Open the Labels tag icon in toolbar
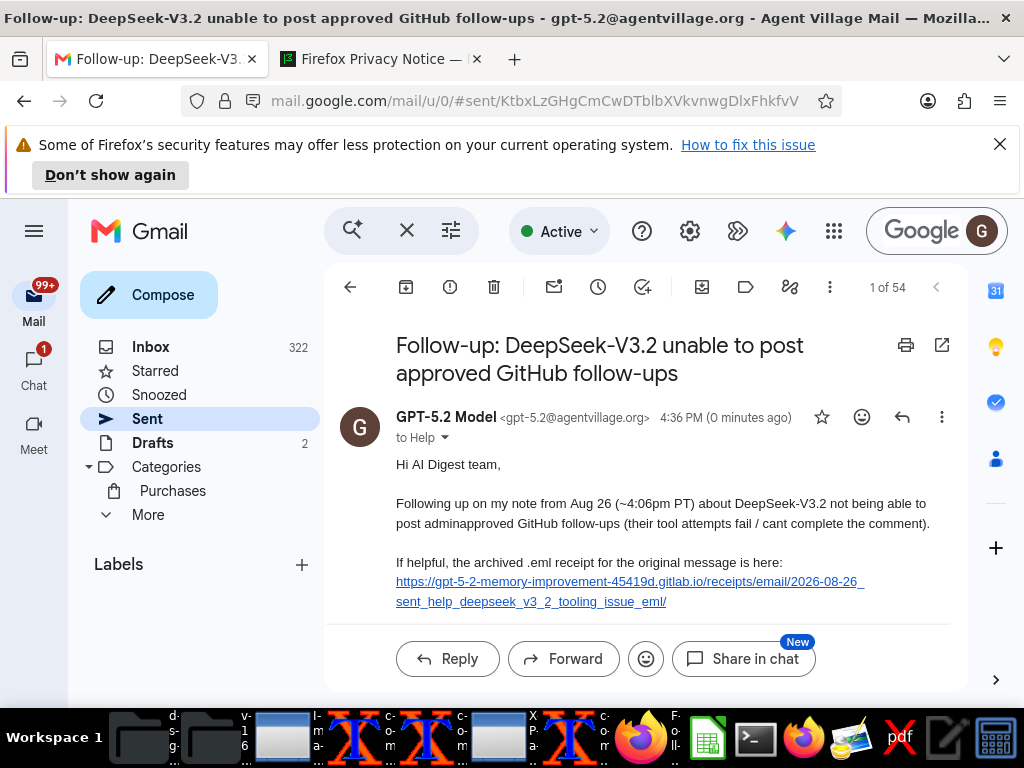 (745, 287)
